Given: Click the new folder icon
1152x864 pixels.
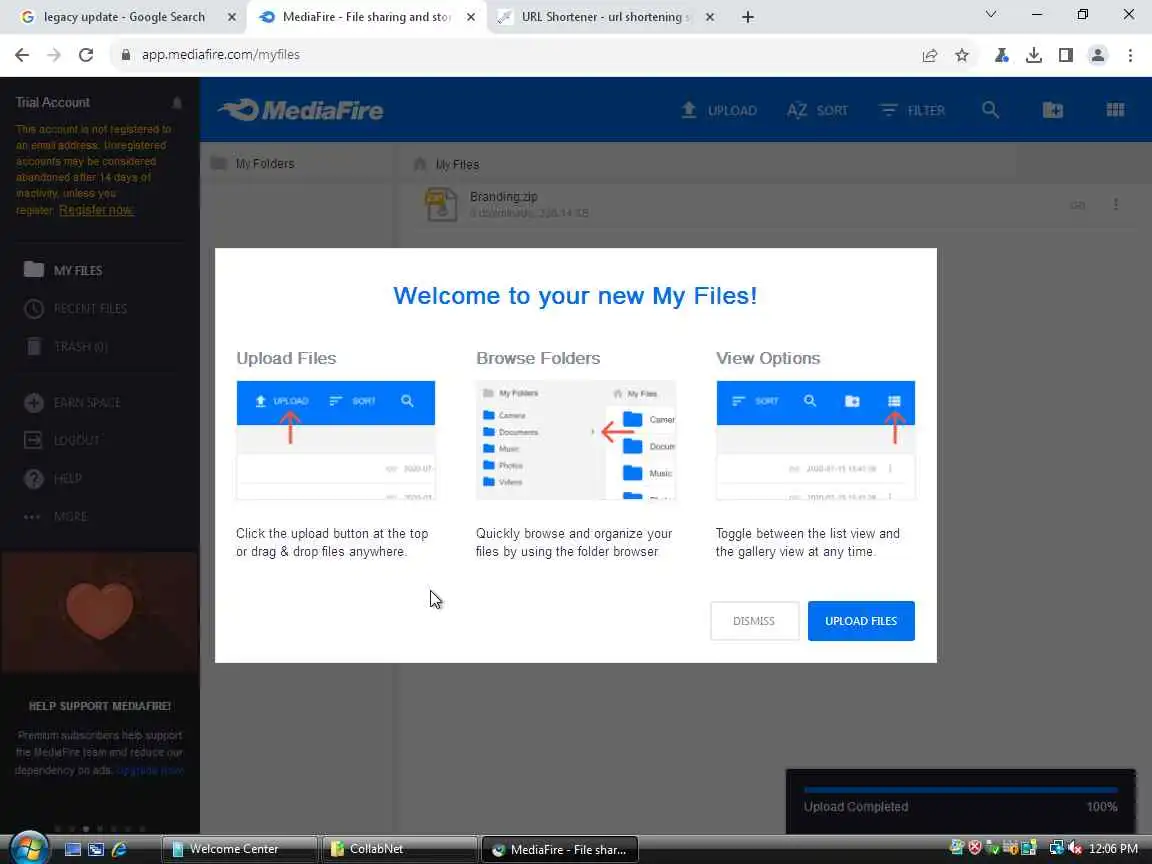Looking at the screenshot, I should [x=1052, y=110].
